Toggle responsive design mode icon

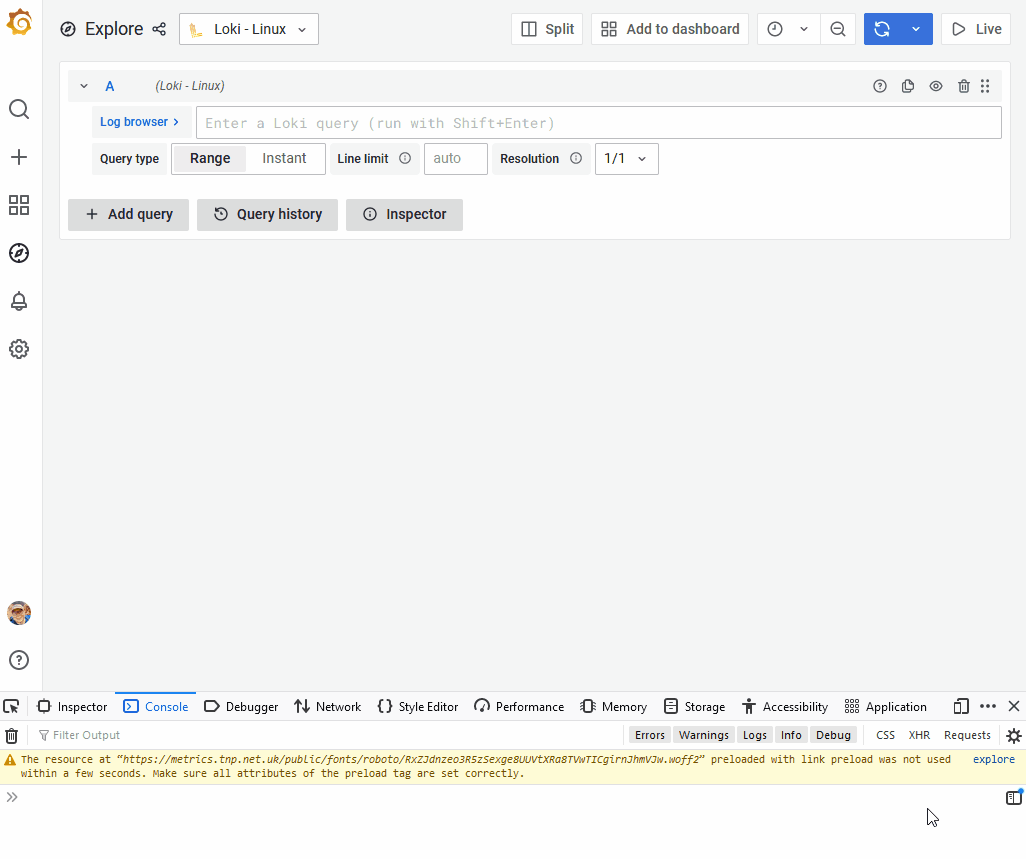pyautogui.click(x=961, y=707)
